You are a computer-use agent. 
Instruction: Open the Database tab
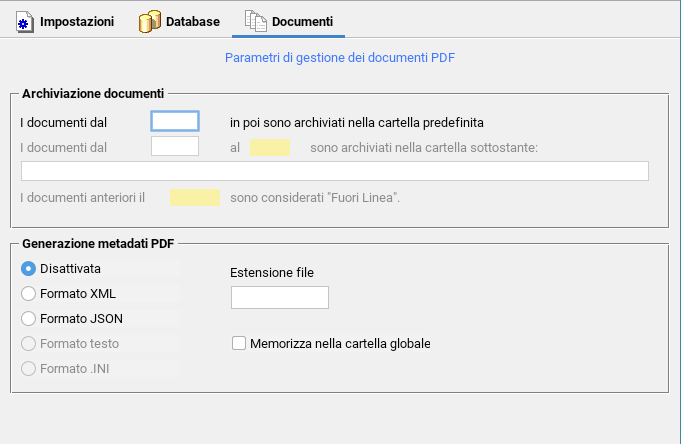pos(179,22)
